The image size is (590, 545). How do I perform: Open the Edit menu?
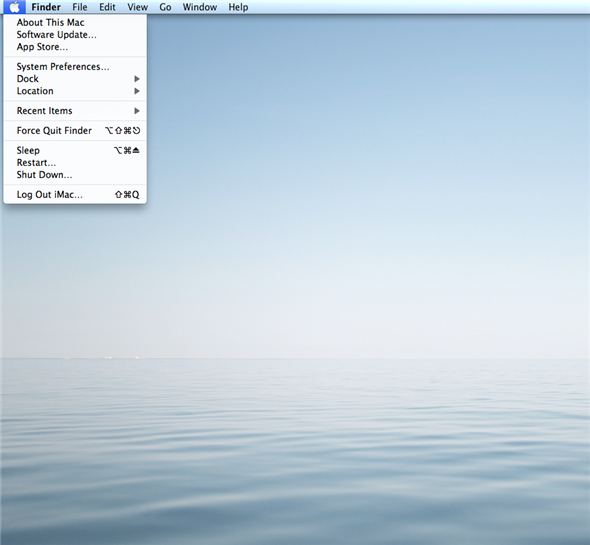[107, 7]
